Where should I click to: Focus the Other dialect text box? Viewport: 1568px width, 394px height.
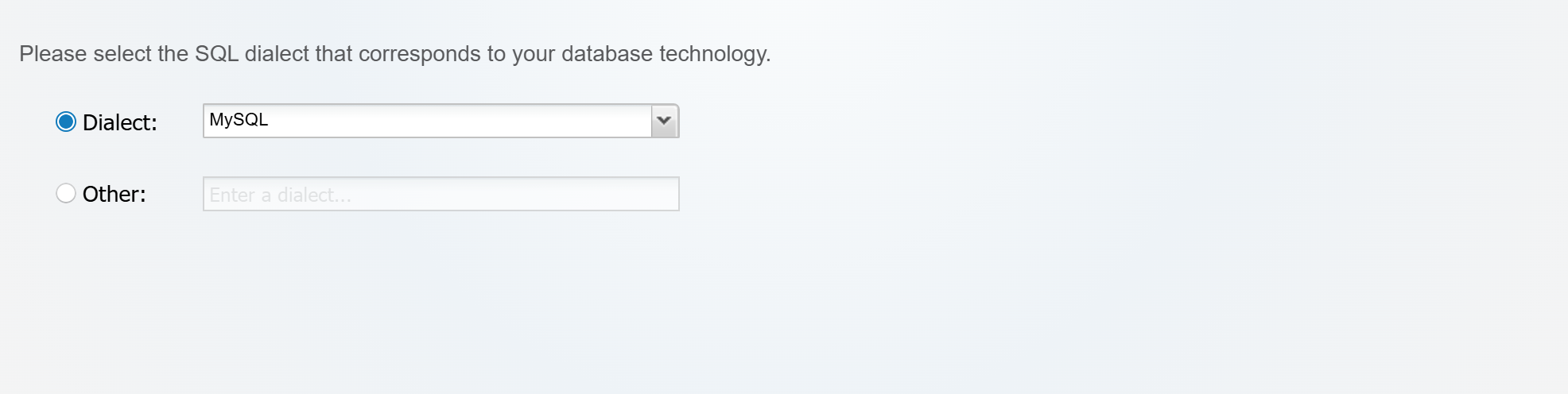point(441,194)
